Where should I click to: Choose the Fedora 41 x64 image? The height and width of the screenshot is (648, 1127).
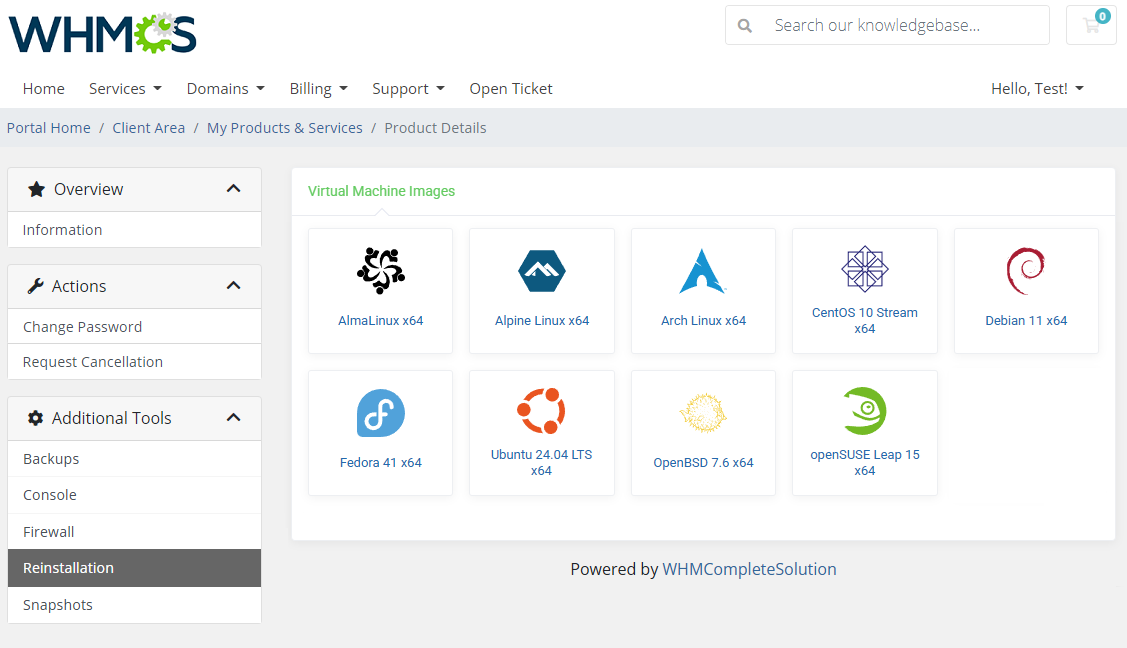click(x=380, y=432)
